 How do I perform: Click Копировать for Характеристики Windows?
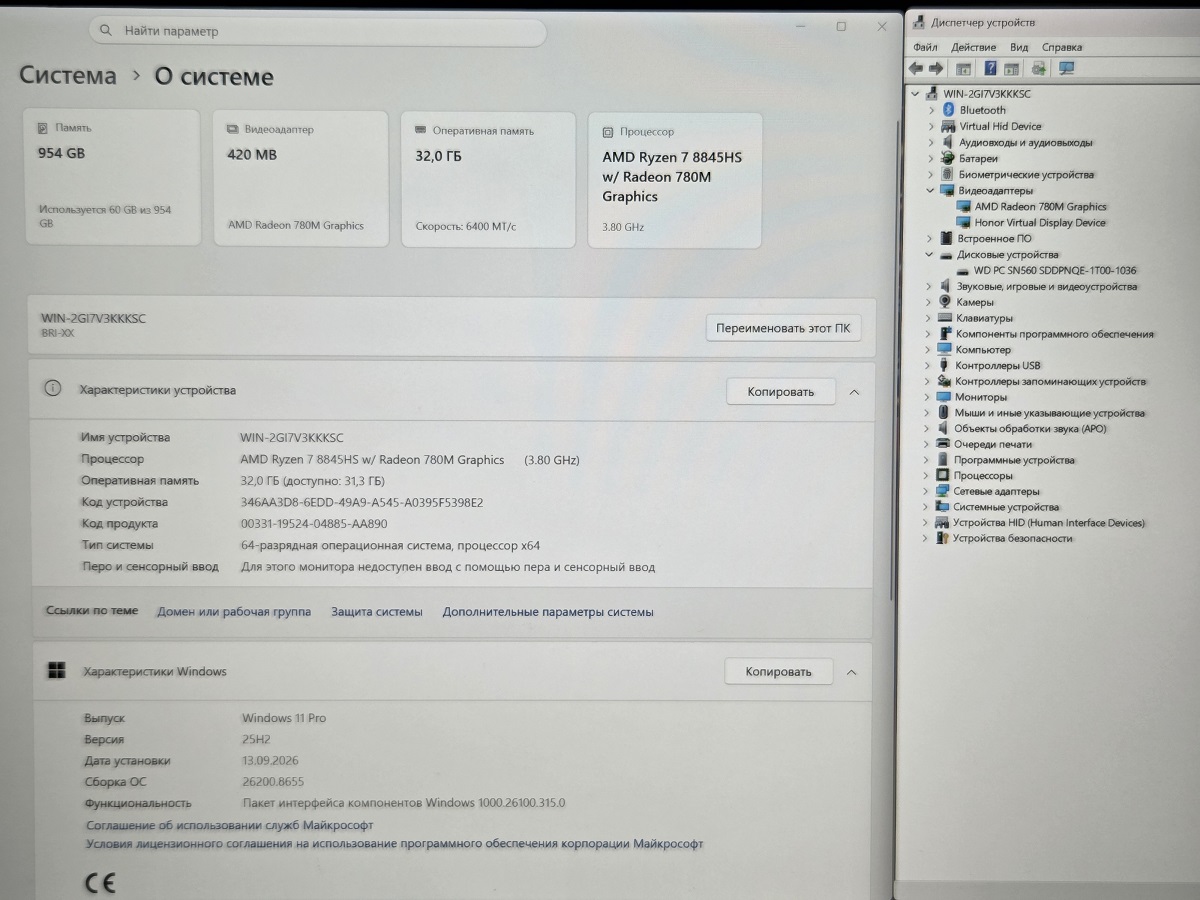[778, 672]
